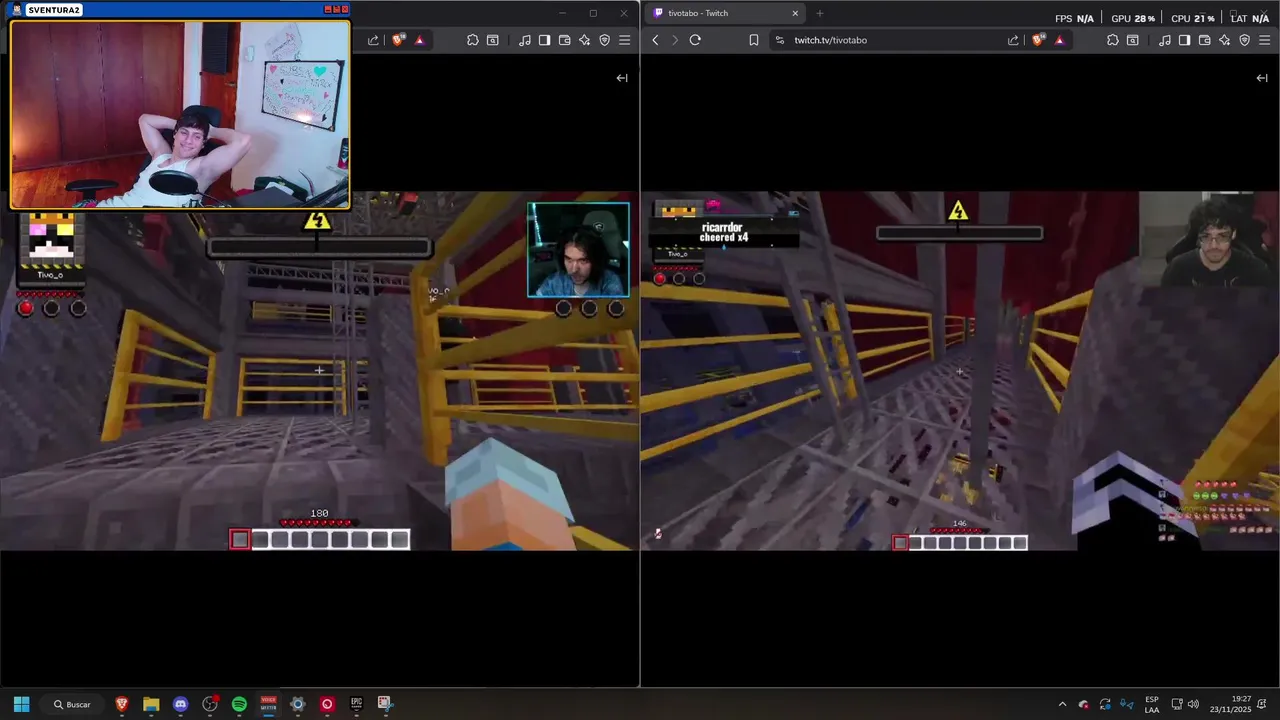Open a new tab in right window
This screenshot has width=1280, height=720.
click(x=820, y=13)
